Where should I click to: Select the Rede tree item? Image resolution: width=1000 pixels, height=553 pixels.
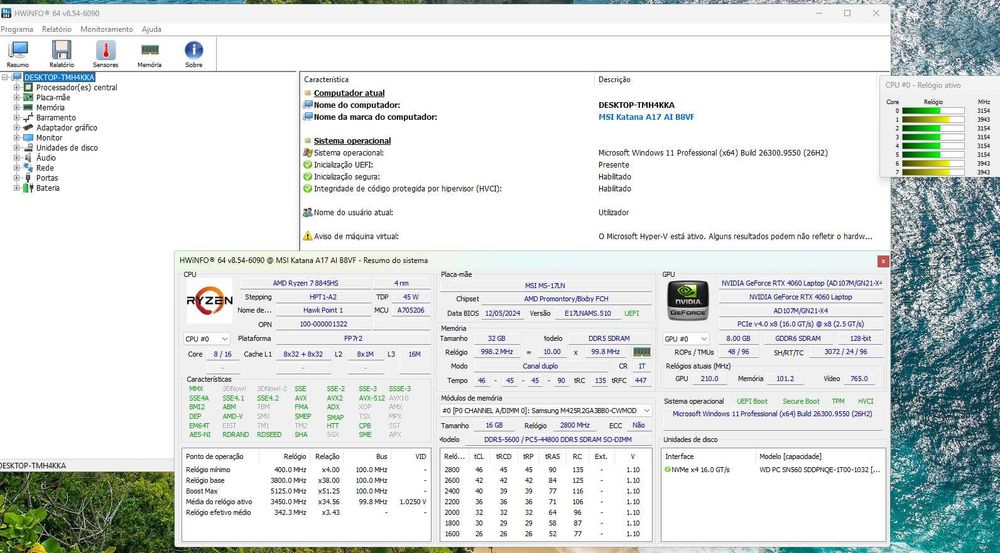click(45, 168)
